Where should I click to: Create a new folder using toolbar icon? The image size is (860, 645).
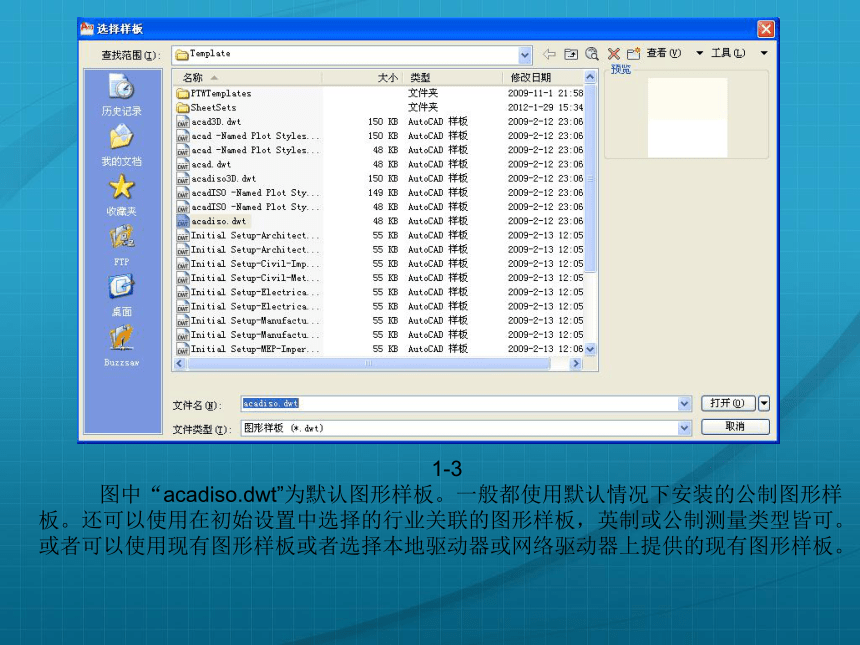pyautogui.click(x=633, y=54)
